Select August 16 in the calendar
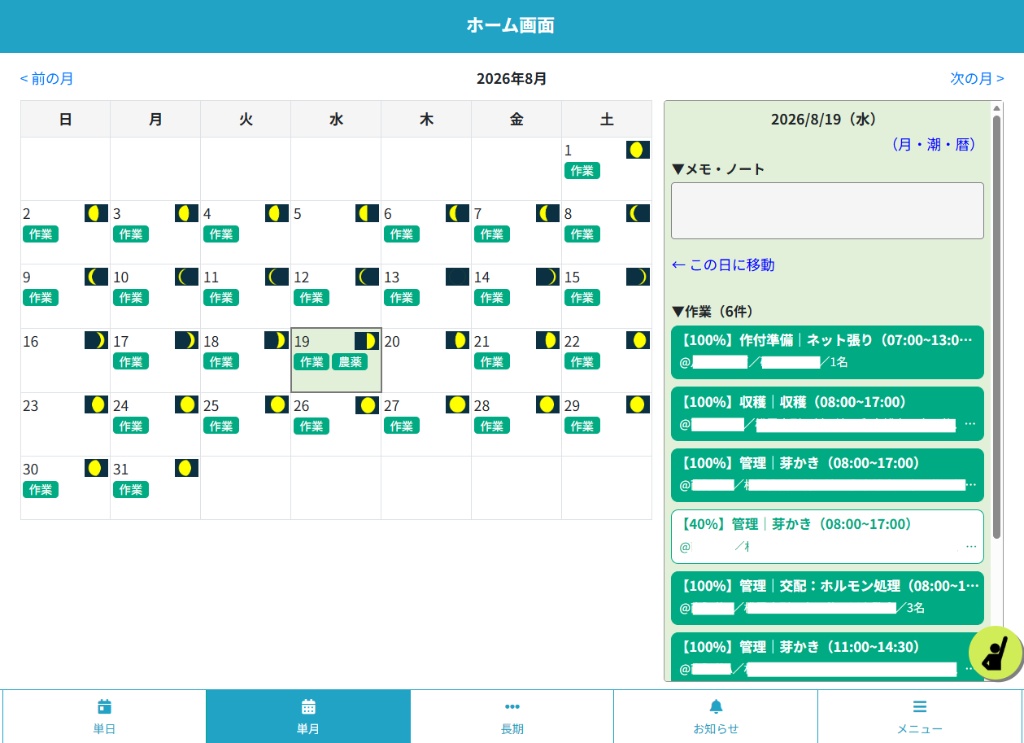 tap(65, 360)
